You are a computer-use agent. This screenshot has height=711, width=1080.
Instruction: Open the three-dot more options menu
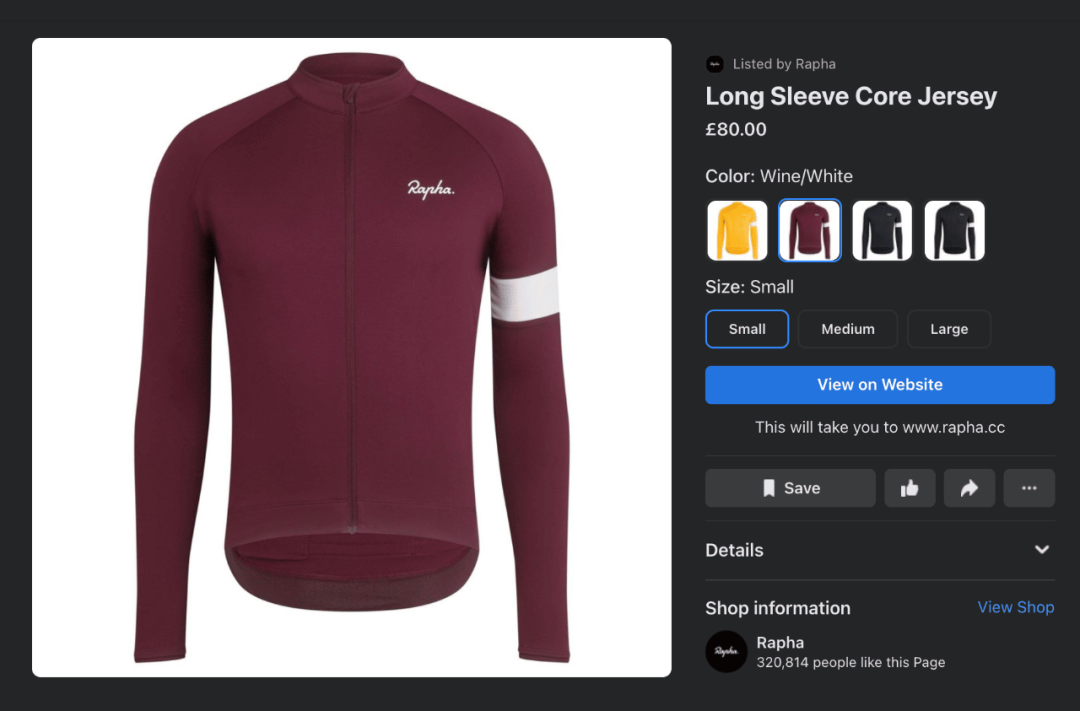(x=1029, y=488)
